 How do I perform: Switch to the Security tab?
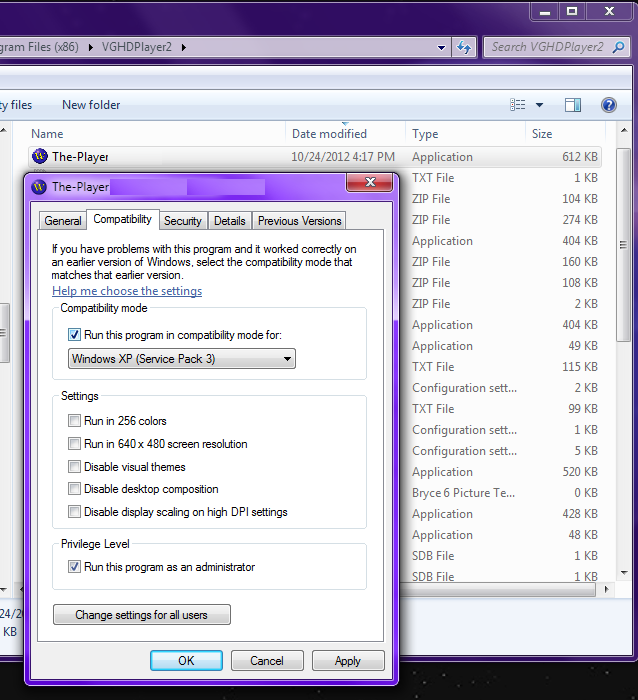click(x=183, y=221)
